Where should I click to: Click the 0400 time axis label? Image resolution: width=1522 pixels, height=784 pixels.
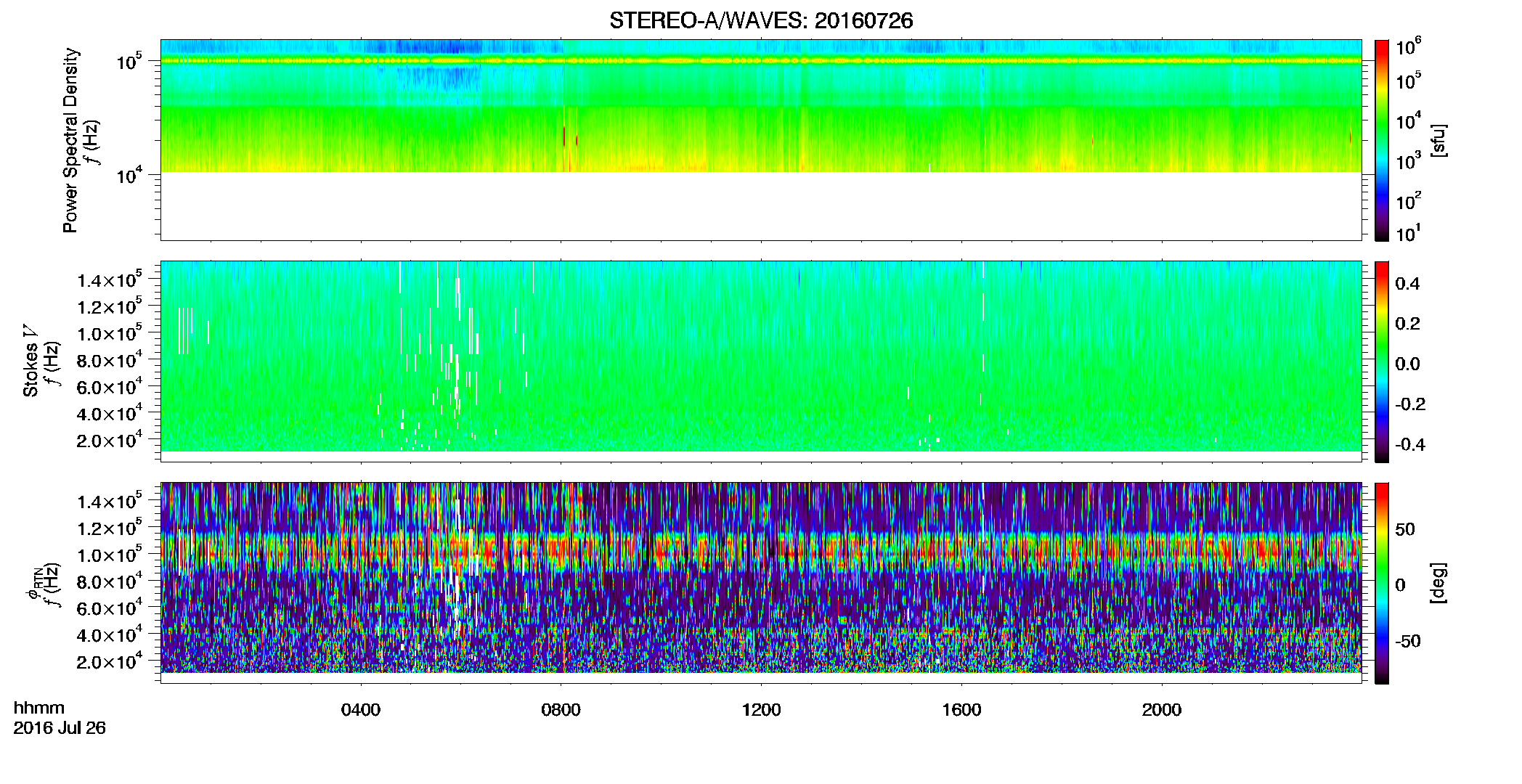point(361,710)
